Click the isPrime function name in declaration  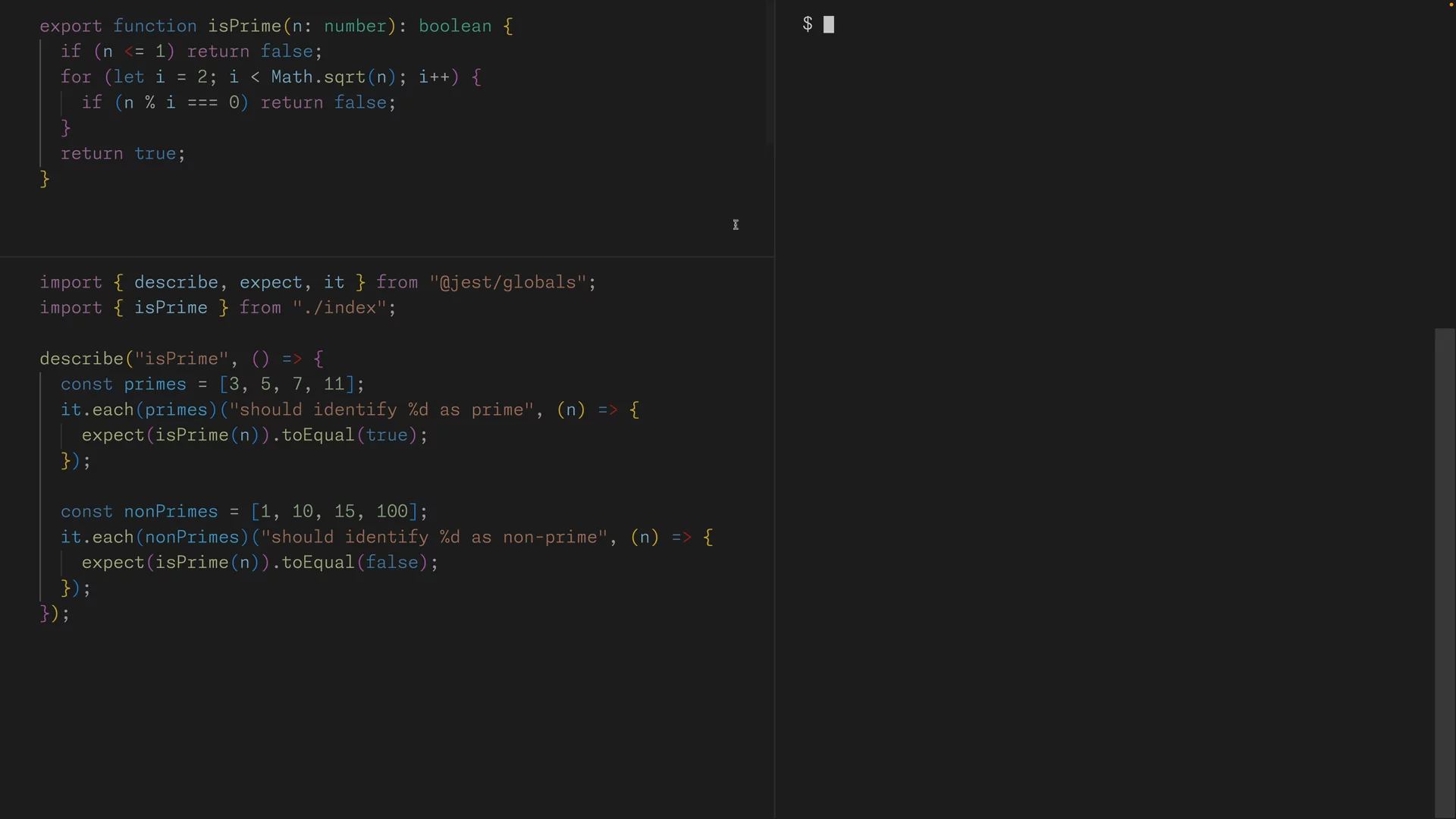click(x=244, y=26)
